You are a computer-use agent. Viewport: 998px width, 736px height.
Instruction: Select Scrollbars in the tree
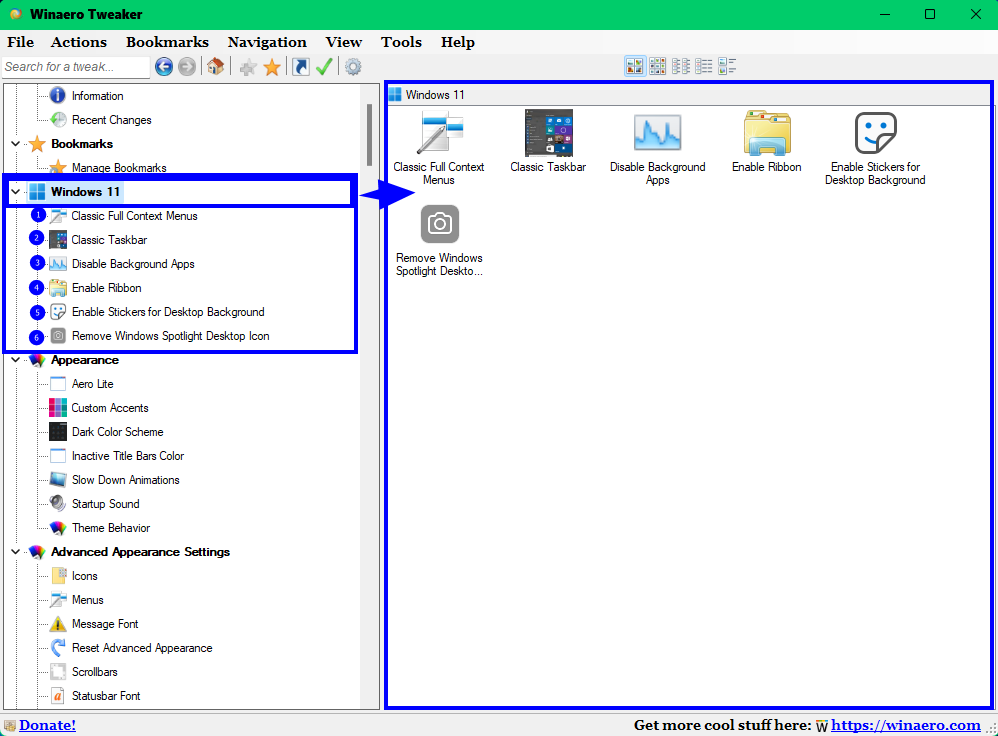[94, 672]
